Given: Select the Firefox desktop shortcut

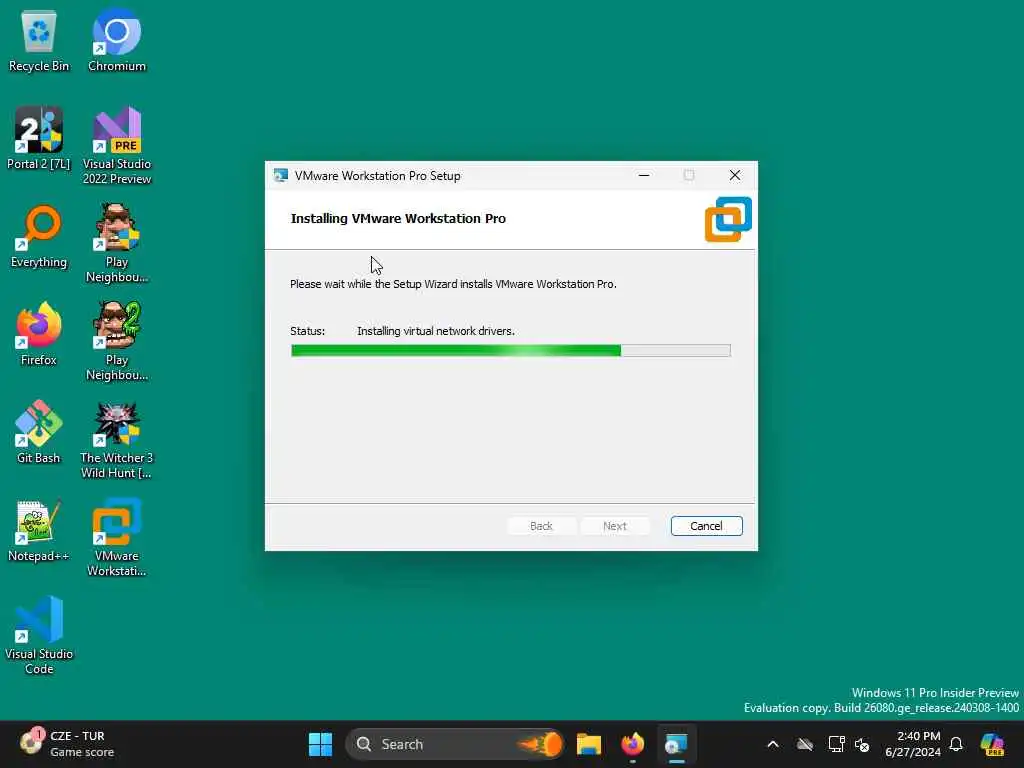Looking at the screenshot, I should click(39, 334).
